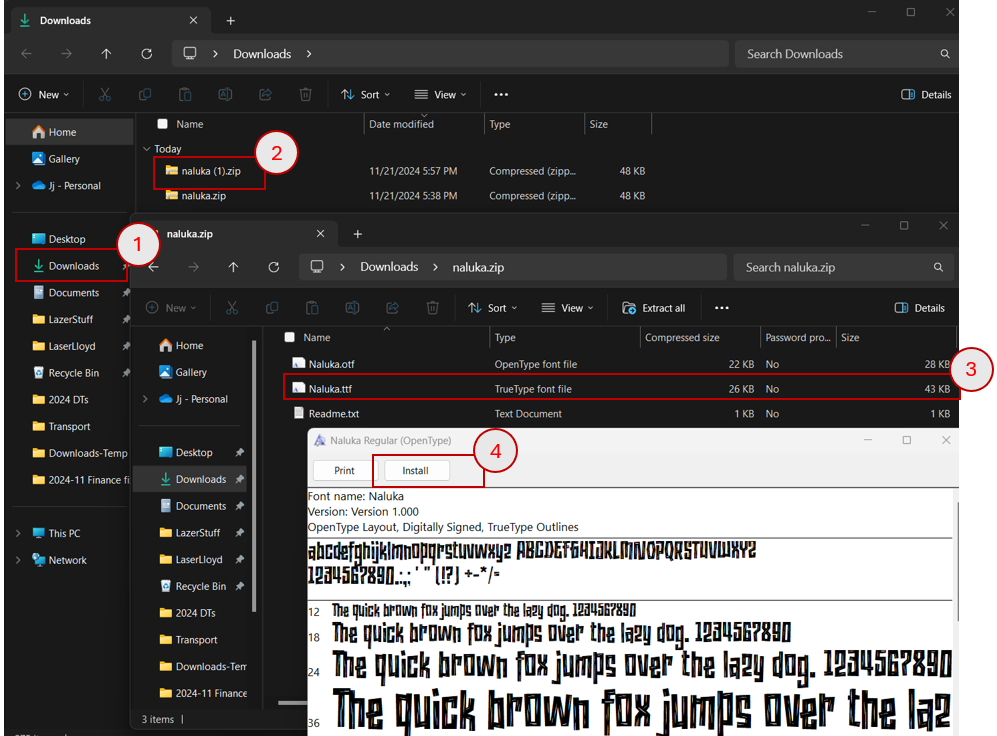997x736 pixels.
Task: Open View dropdown in Downloads toolbar
Action: pos(441,95)
